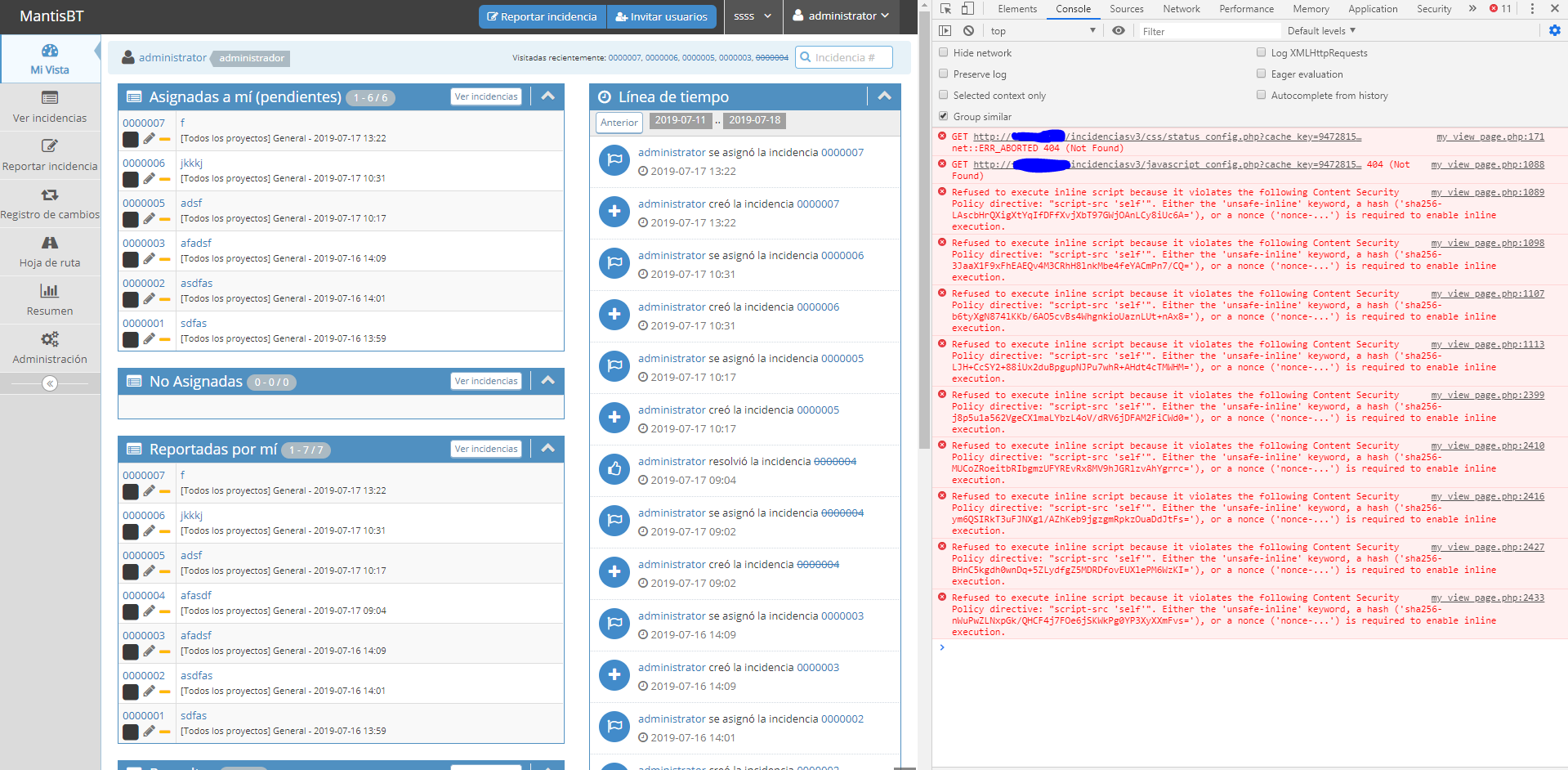Show console sidebar icon
The height and width of the screenshot is (770, 1568).
945,31
